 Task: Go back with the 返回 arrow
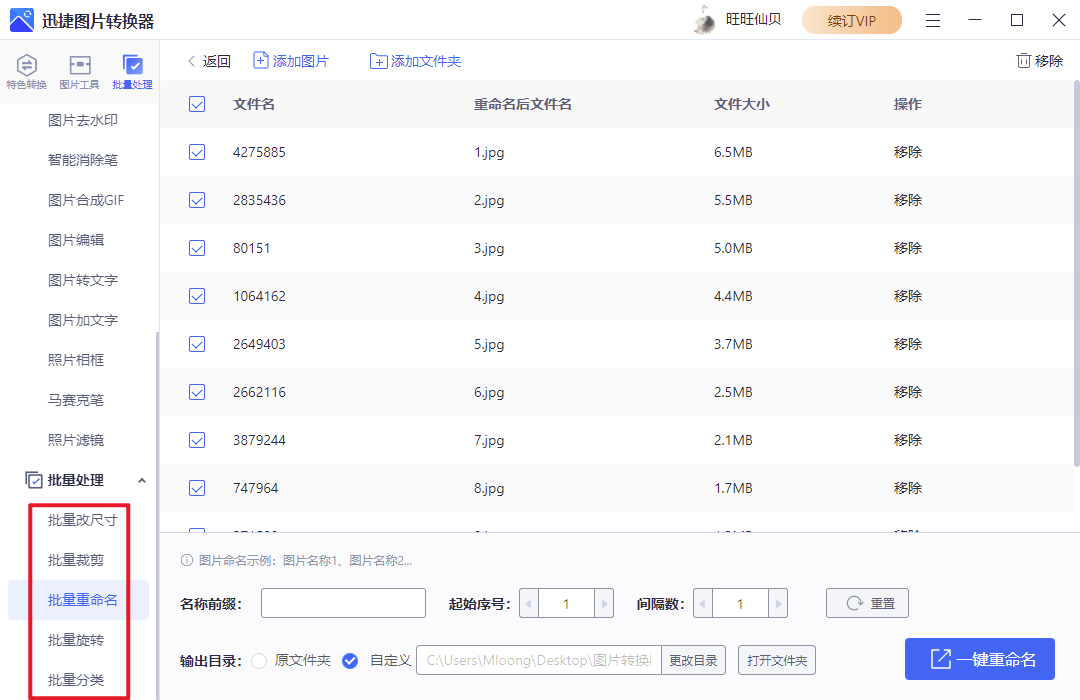click(x=191, y=61)
